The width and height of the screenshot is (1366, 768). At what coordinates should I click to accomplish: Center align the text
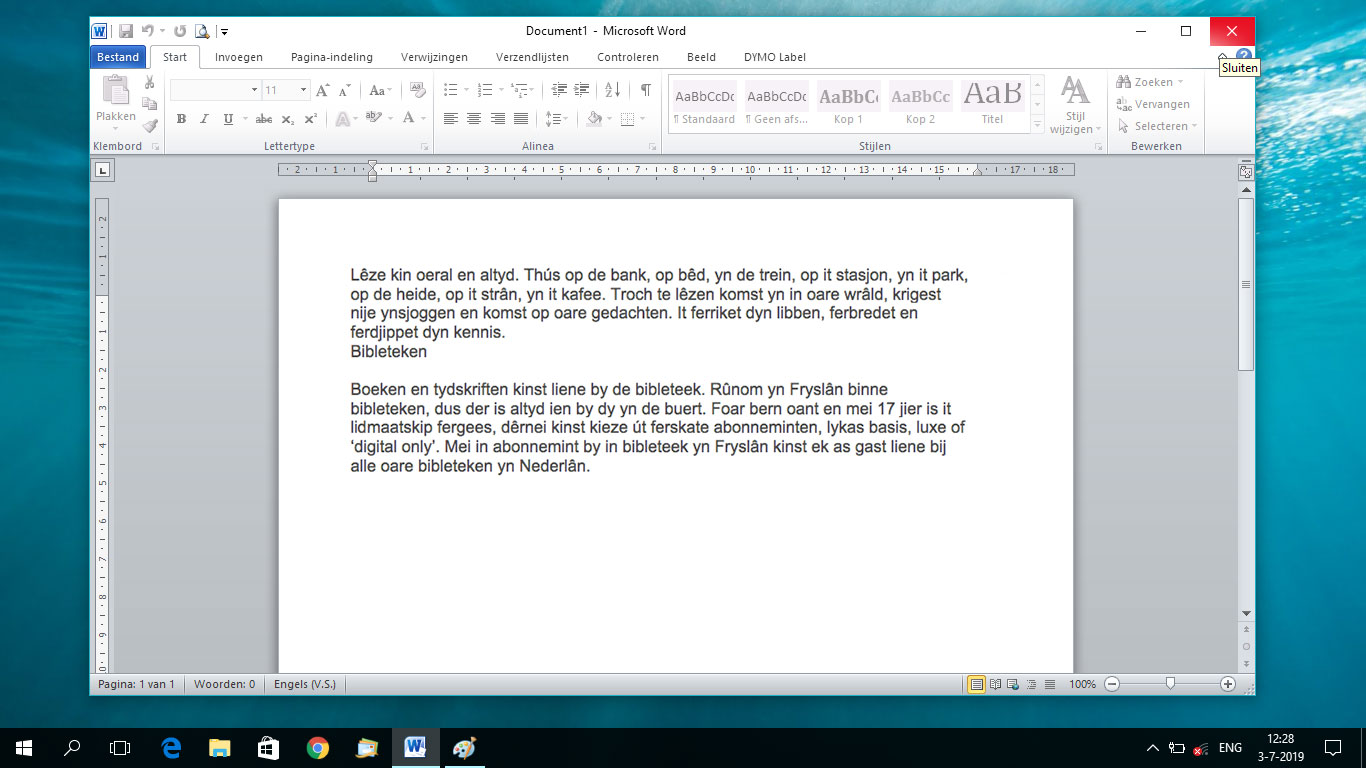474,119
